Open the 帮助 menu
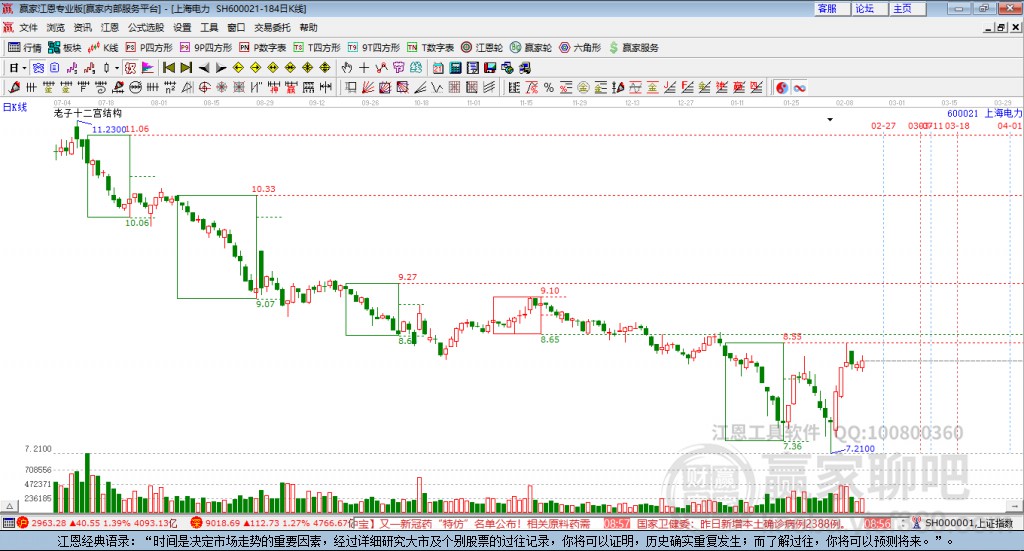This screenshot has height=551, width=1024. 308,27
